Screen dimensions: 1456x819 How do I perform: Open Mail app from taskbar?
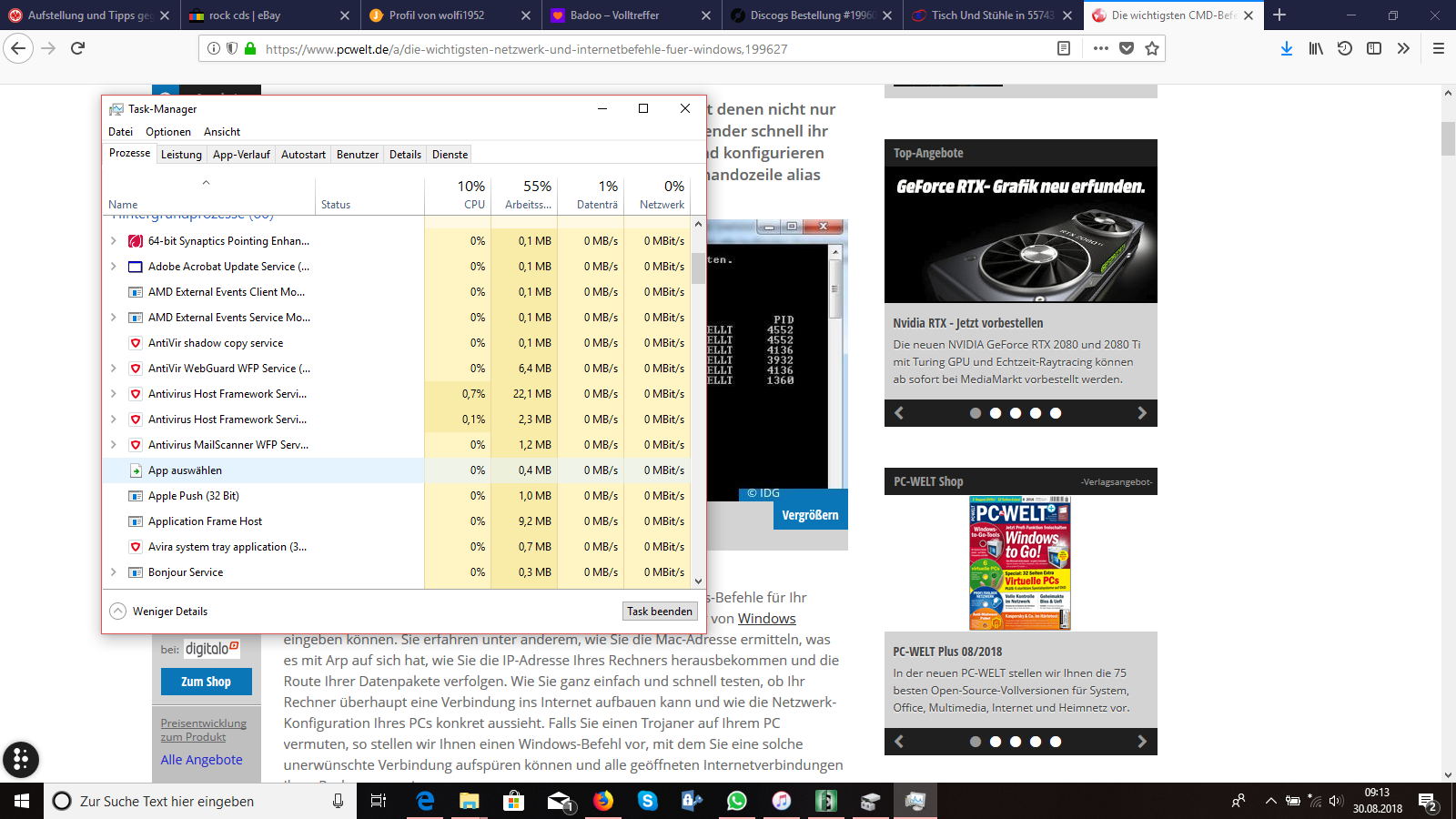[x=559, y=801]
